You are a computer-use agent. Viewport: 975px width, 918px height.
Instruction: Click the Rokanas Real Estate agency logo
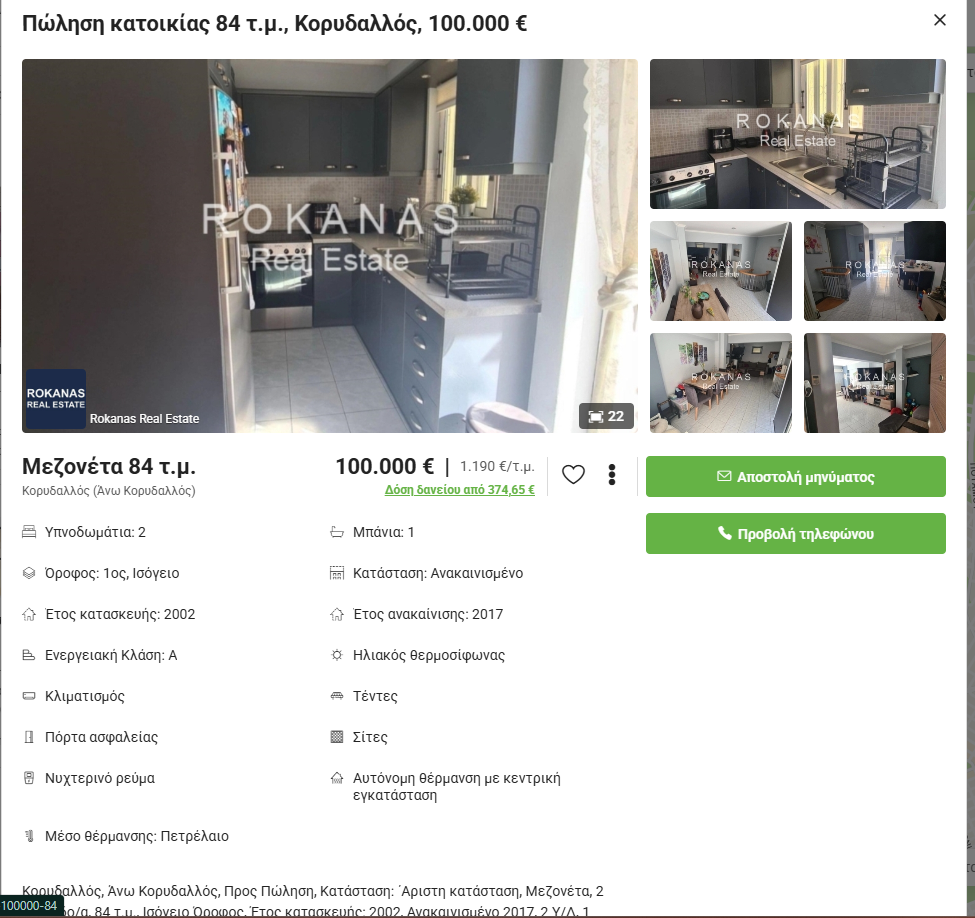pos(55,399)
